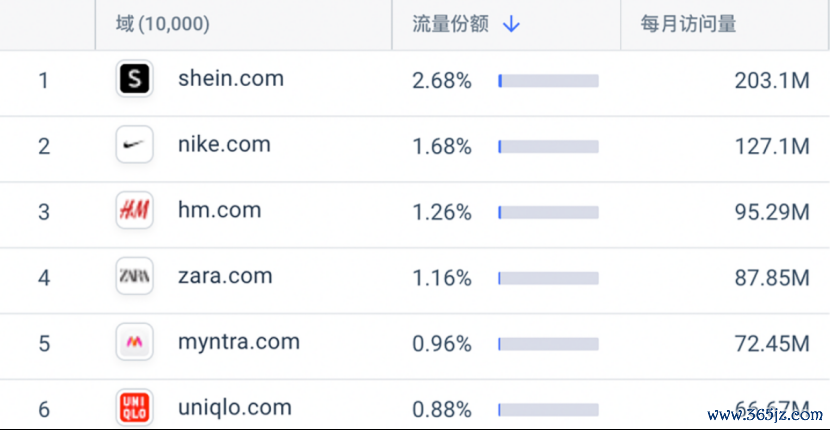Image resolution: width=830 pixels, height=430 pixels.
Task: Select row number 5 cell
Action: click(44, 344)
